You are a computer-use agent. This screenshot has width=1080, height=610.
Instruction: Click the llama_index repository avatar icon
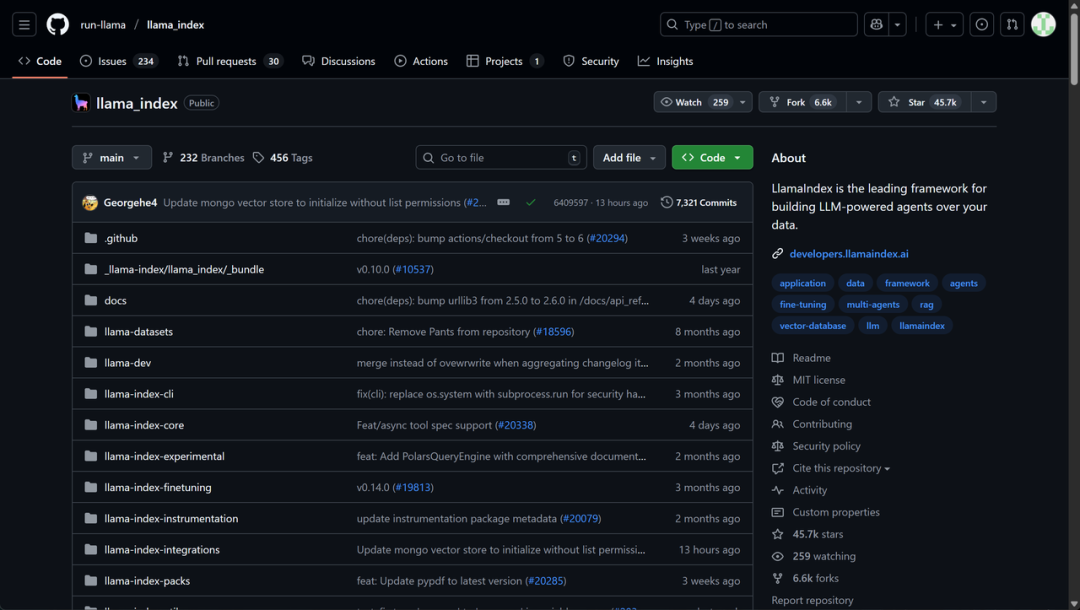(x=81, y=103)
